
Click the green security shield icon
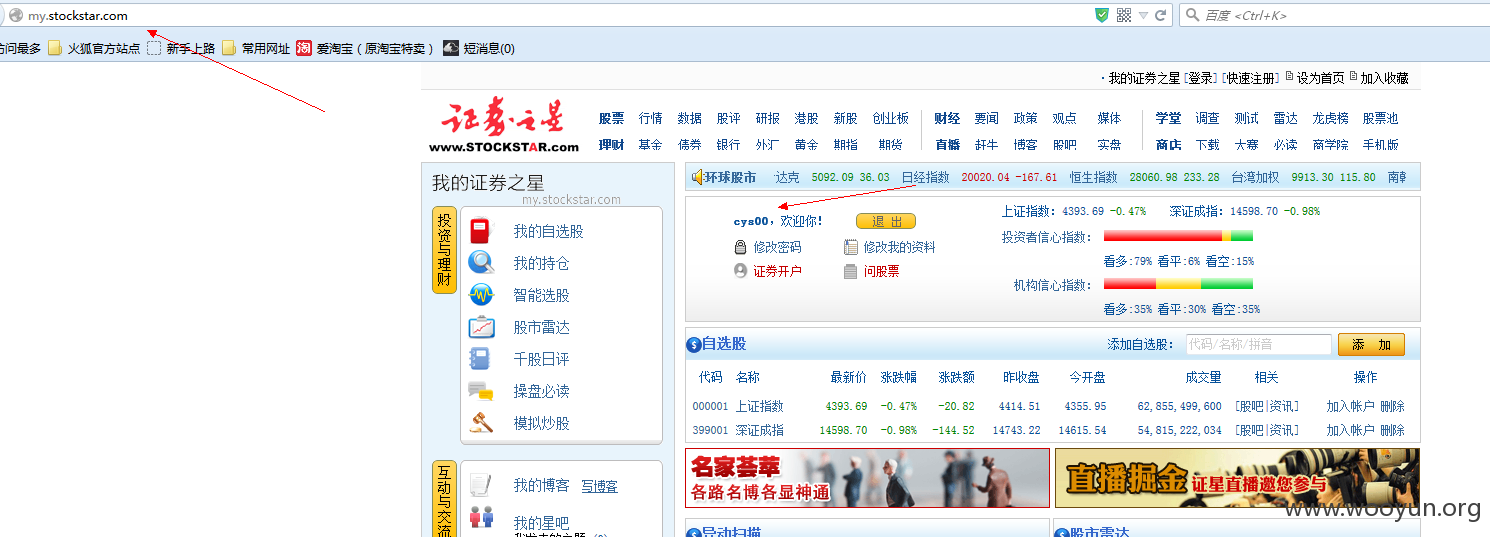tap(1102, 15)
